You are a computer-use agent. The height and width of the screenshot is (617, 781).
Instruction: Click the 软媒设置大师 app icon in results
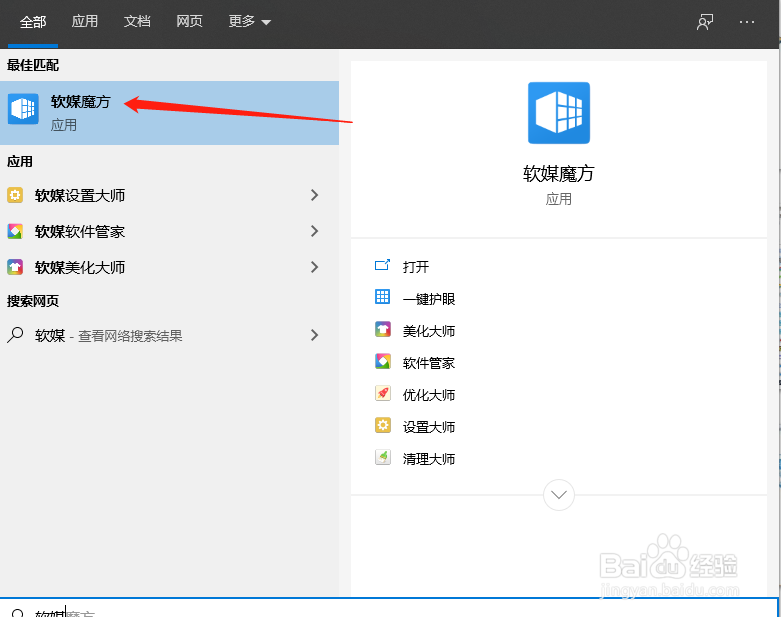tap(15, 195)
